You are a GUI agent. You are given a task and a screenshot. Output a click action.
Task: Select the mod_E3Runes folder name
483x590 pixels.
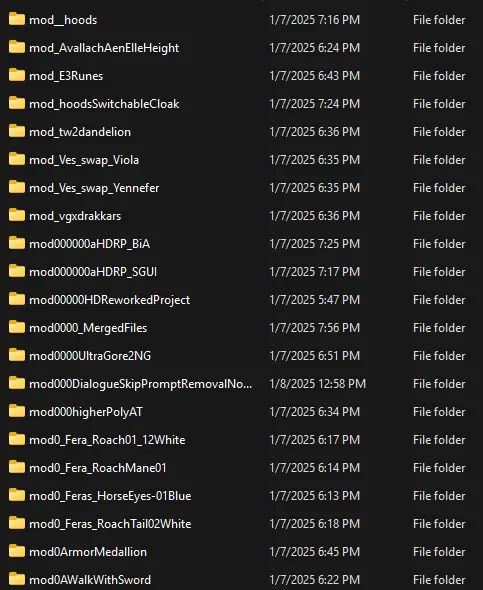[66, 76]
